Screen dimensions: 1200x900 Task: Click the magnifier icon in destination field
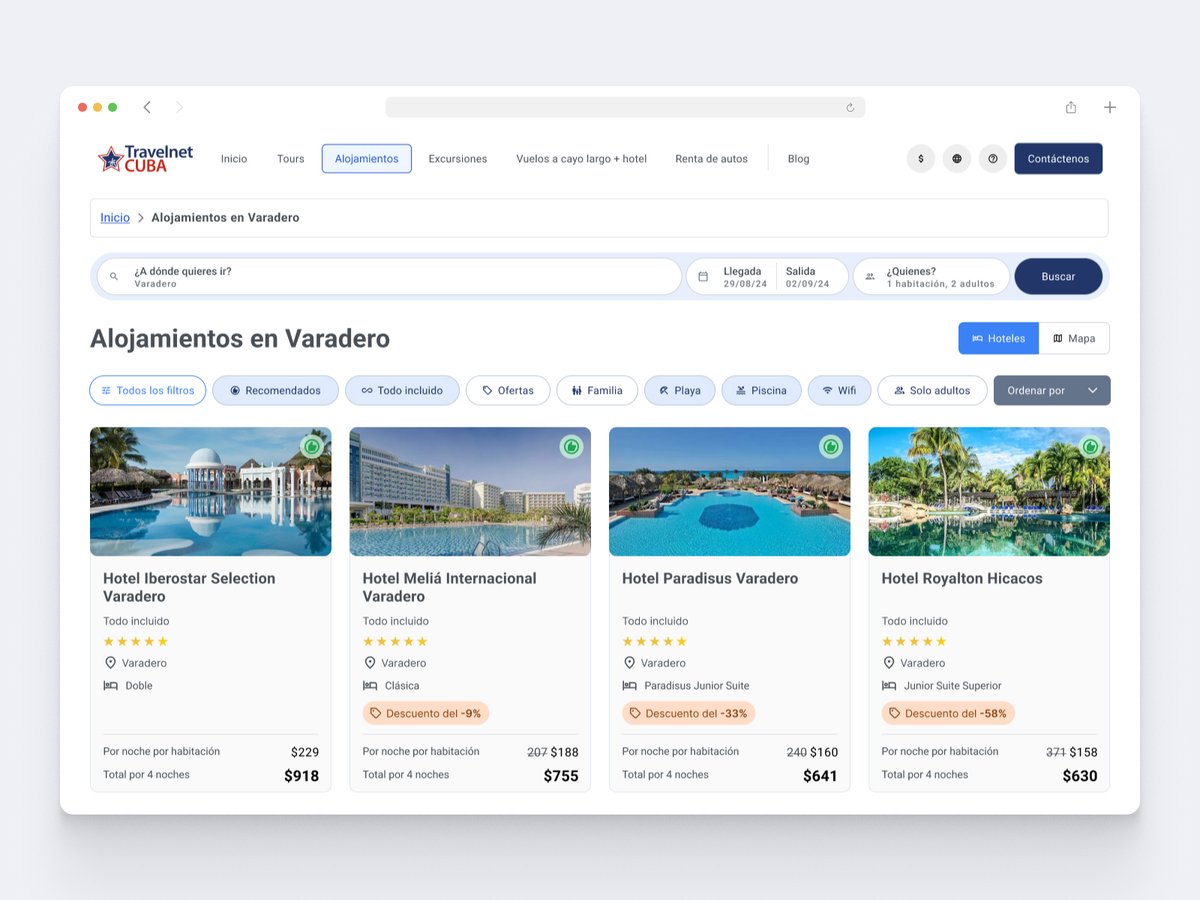point(114,277)
